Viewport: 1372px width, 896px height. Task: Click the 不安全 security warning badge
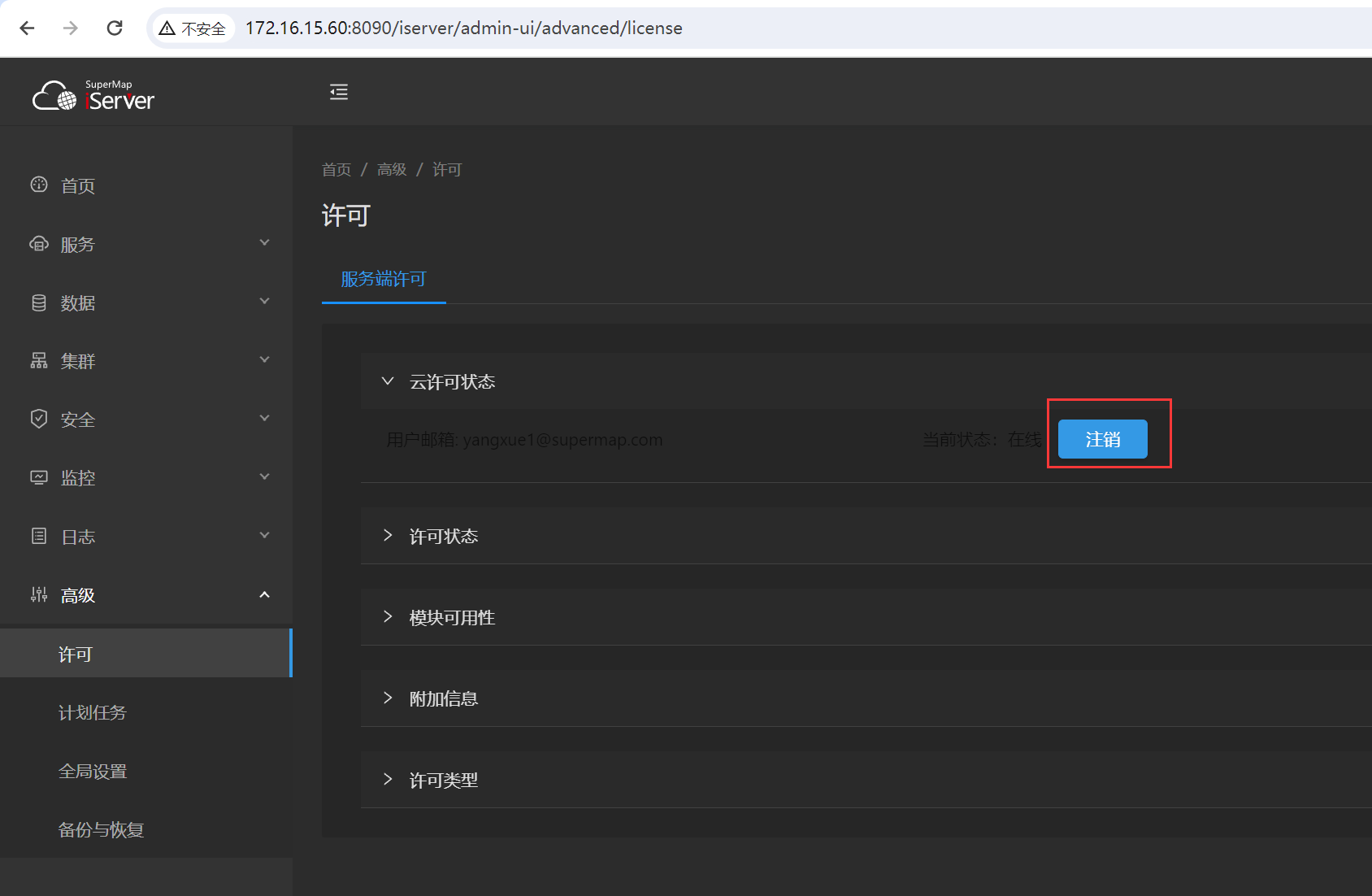click(193, 28)
